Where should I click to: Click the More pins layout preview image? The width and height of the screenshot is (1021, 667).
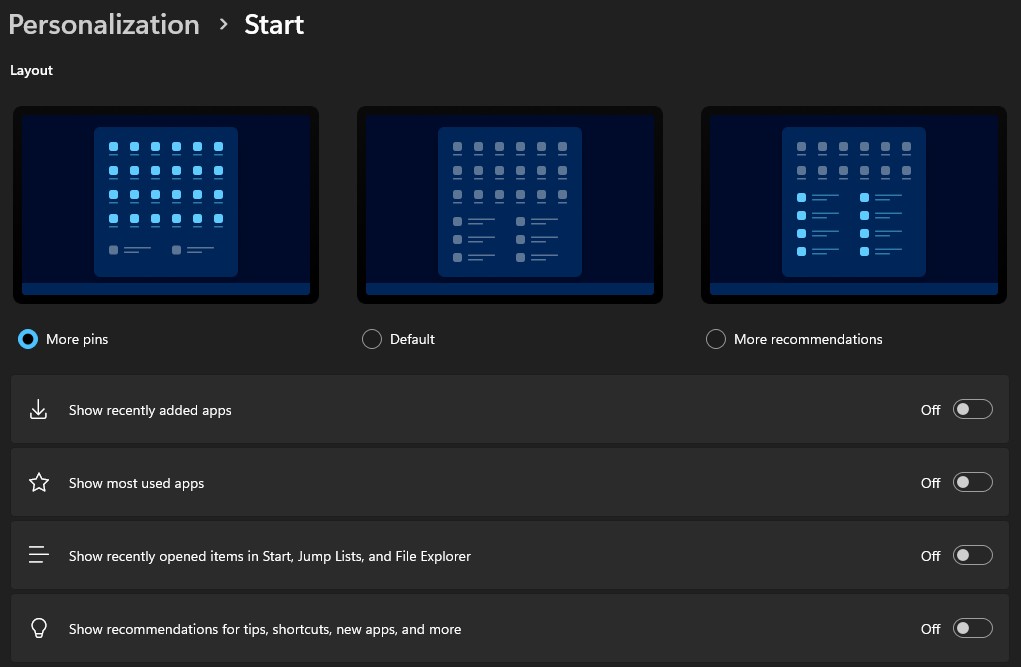pyautogui.click(x=166, y=205)
